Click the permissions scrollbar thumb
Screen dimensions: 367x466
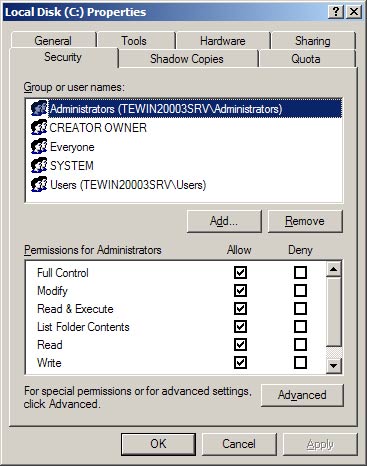334,312
